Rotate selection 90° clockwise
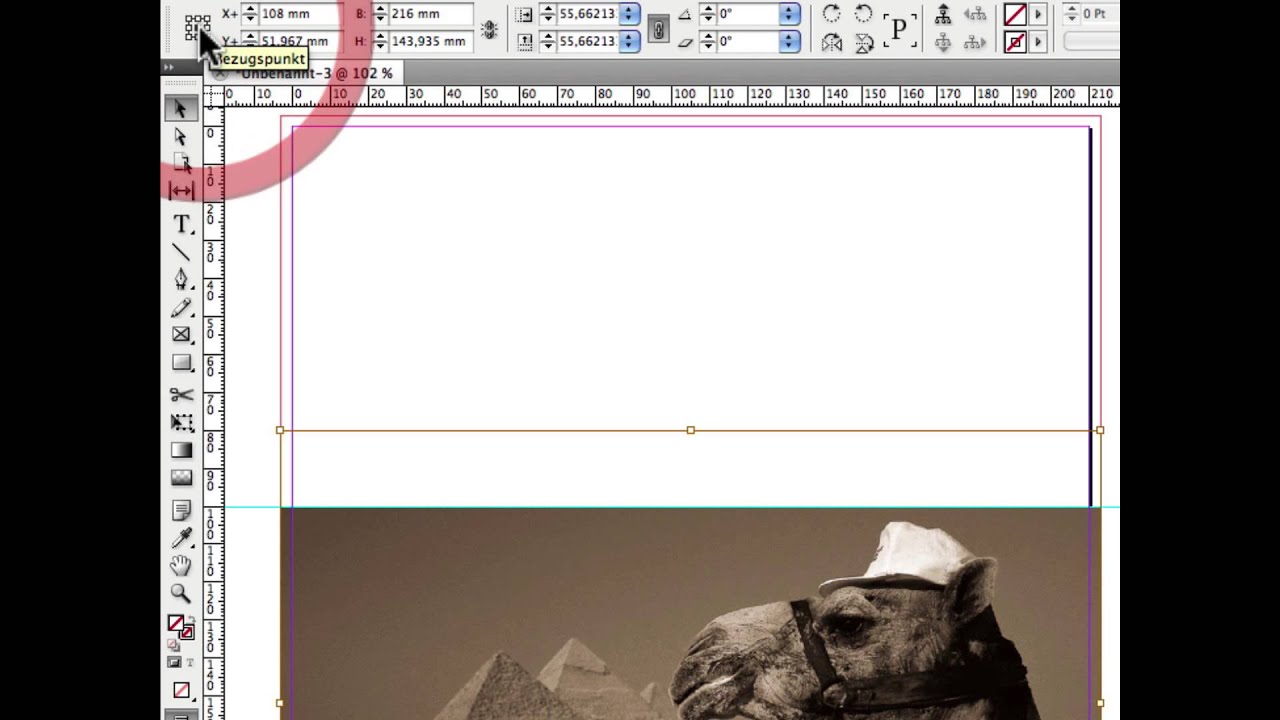This screenshot has height=720, width=1280. [831, 14]
